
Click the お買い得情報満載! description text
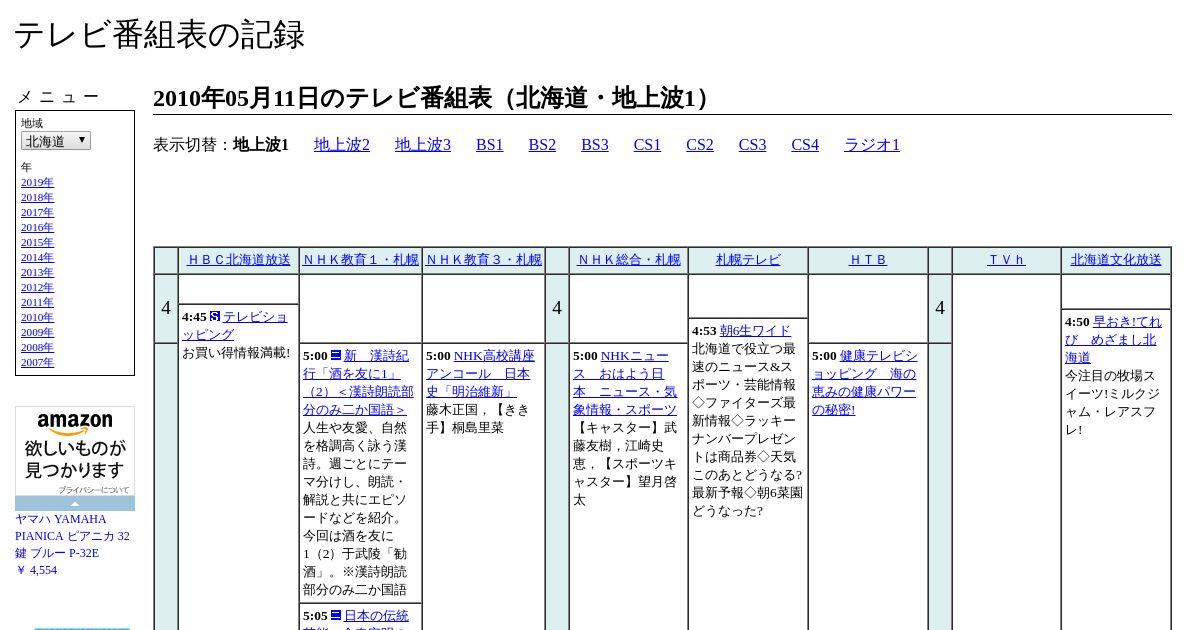(236, 353)
